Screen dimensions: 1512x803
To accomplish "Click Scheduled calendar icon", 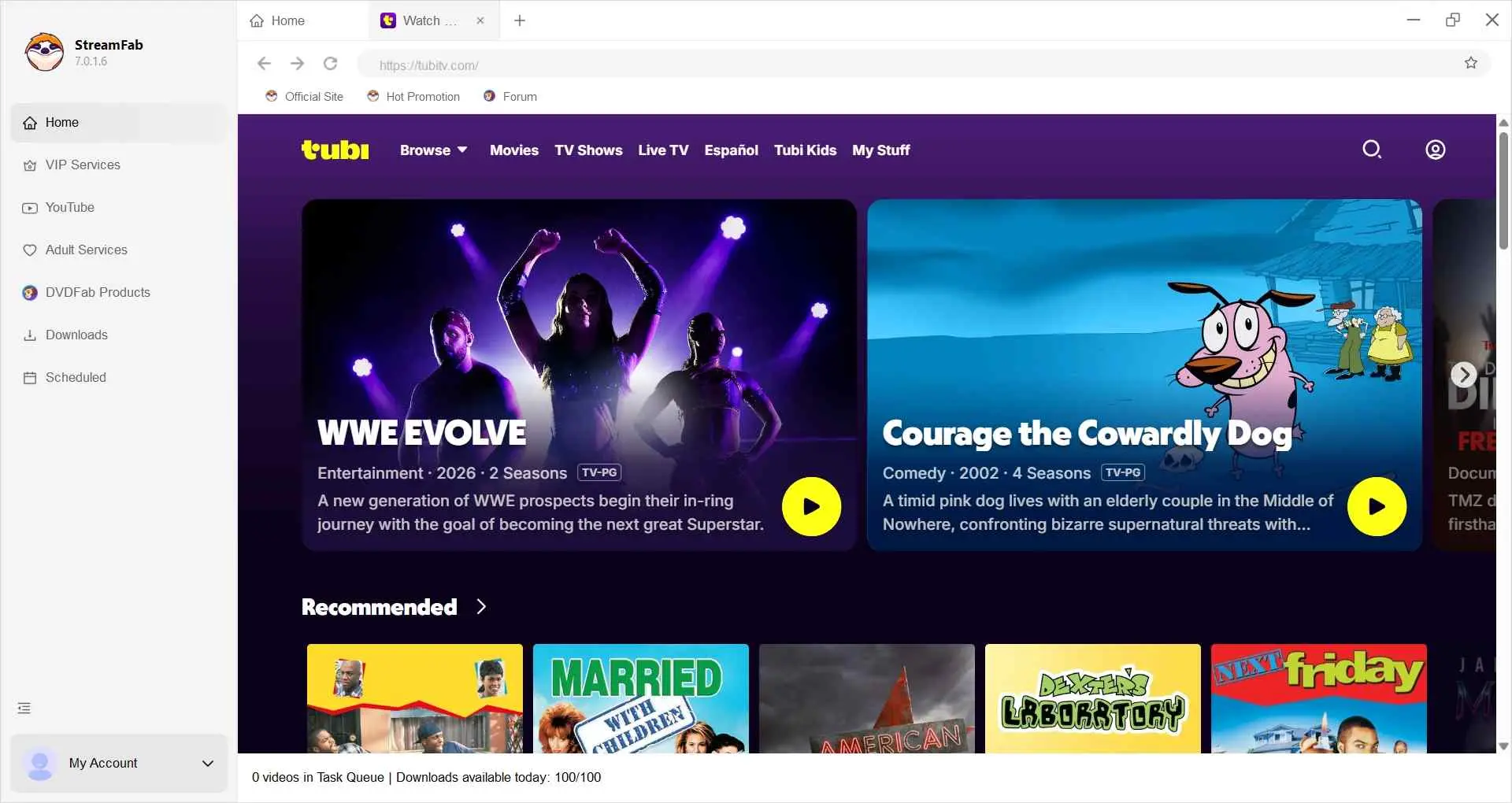I will [30, 378].
